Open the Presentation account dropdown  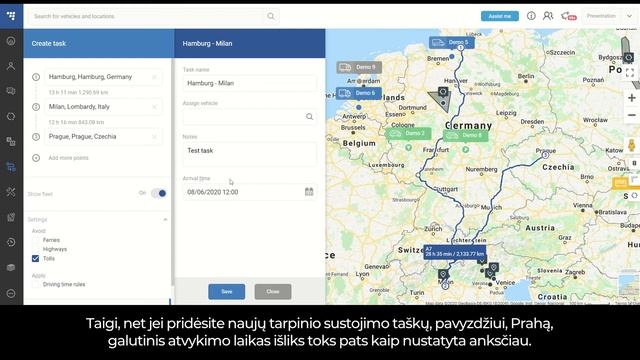click(610, 16)
